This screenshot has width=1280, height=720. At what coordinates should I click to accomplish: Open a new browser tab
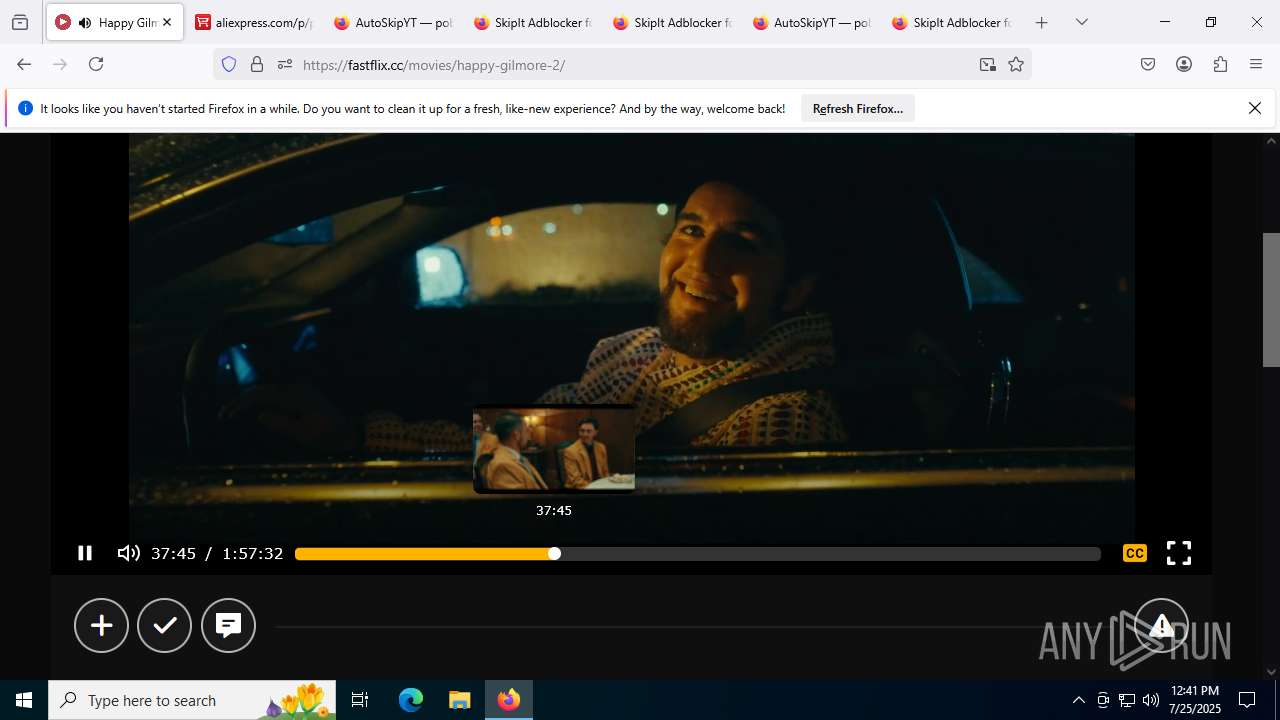pos(1041,22)
